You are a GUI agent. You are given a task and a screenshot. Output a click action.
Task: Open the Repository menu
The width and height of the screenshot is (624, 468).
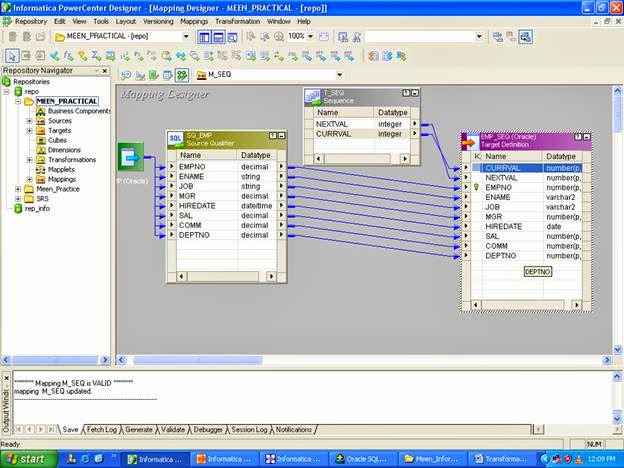click(31, 21)
